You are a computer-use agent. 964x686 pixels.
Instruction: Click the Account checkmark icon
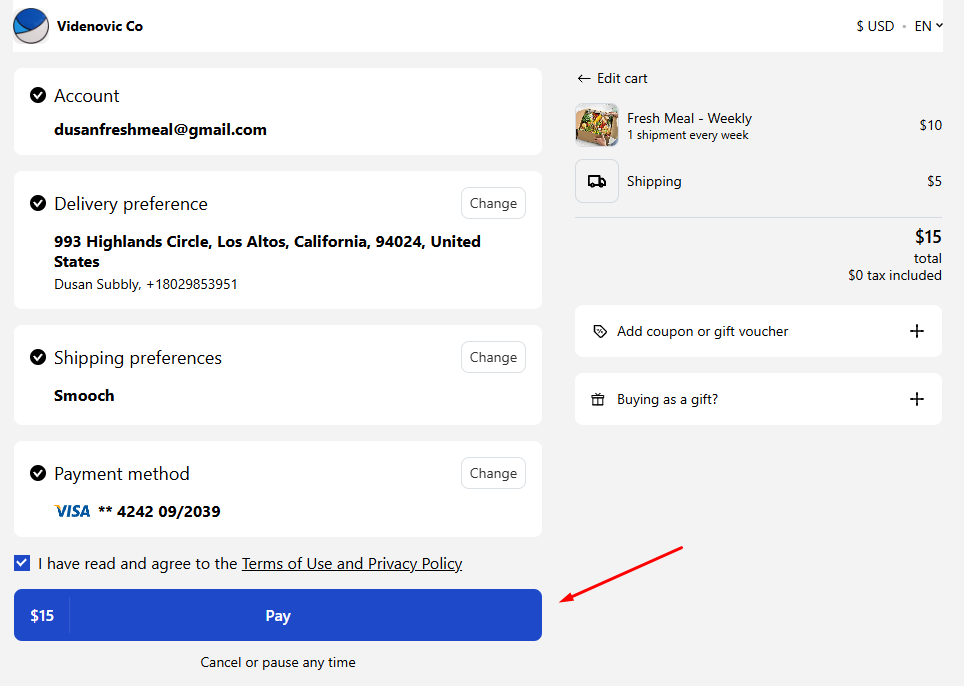pyautogui.click(x=38, y=96)
